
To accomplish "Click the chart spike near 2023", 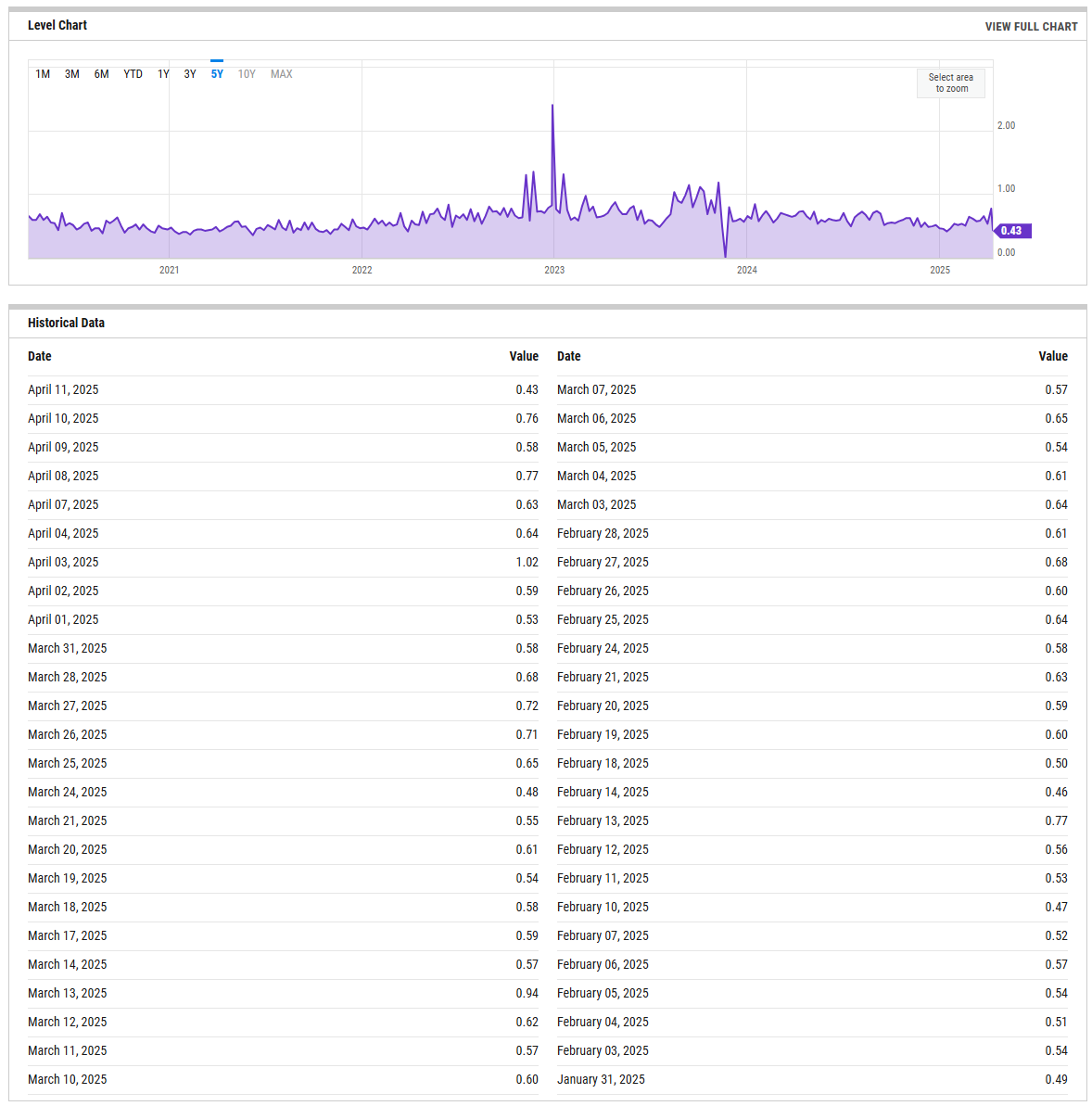I will [x=552, y=106].
